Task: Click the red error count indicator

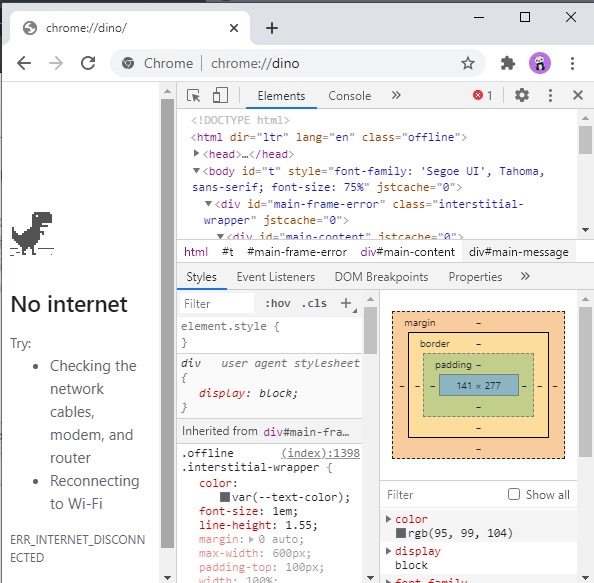Action: point(483,95)
